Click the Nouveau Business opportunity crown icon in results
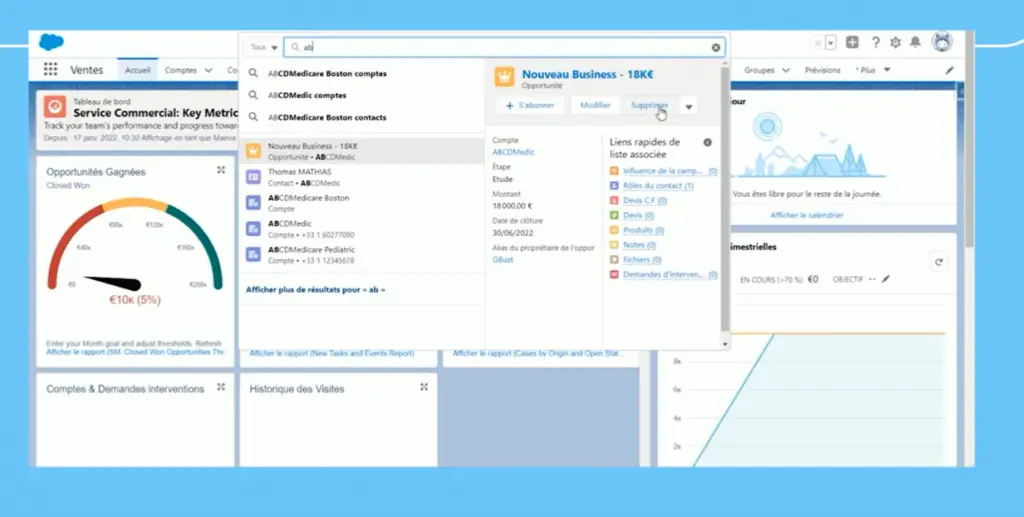This screenshot has width=1024, height=517. click(253, 151)
